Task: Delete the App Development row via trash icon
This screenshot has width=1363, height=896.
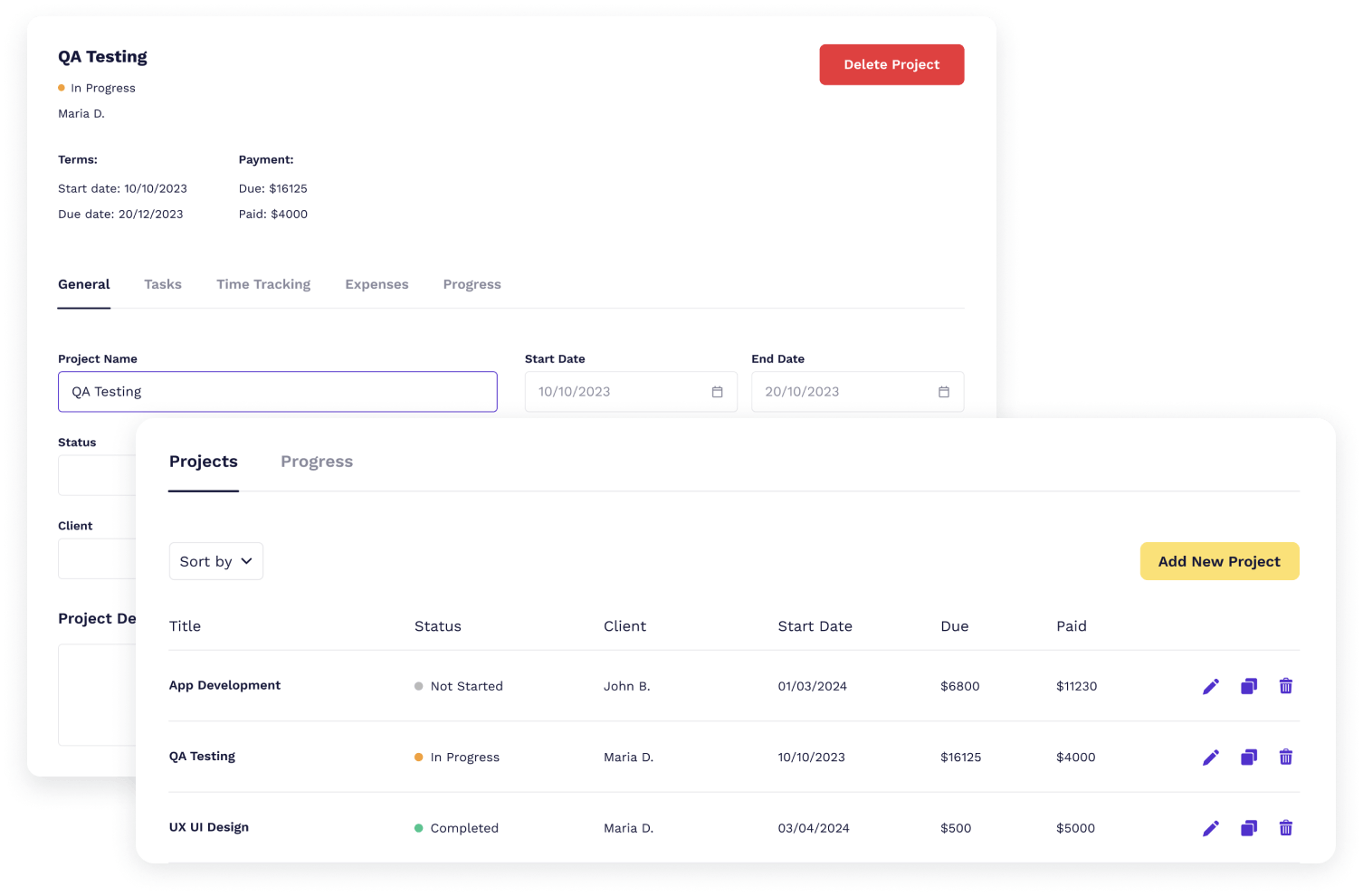Action: [1286, 686]
